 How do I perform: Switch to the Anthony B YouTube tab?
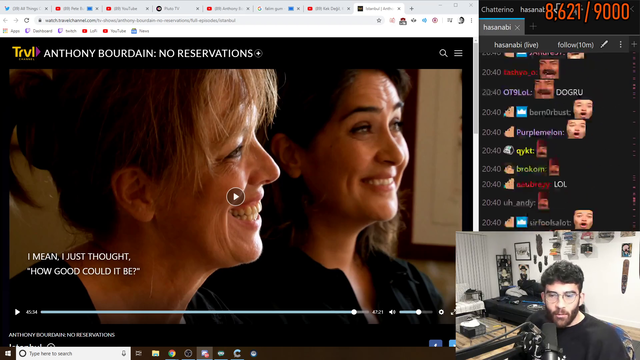tap(227, 9)
